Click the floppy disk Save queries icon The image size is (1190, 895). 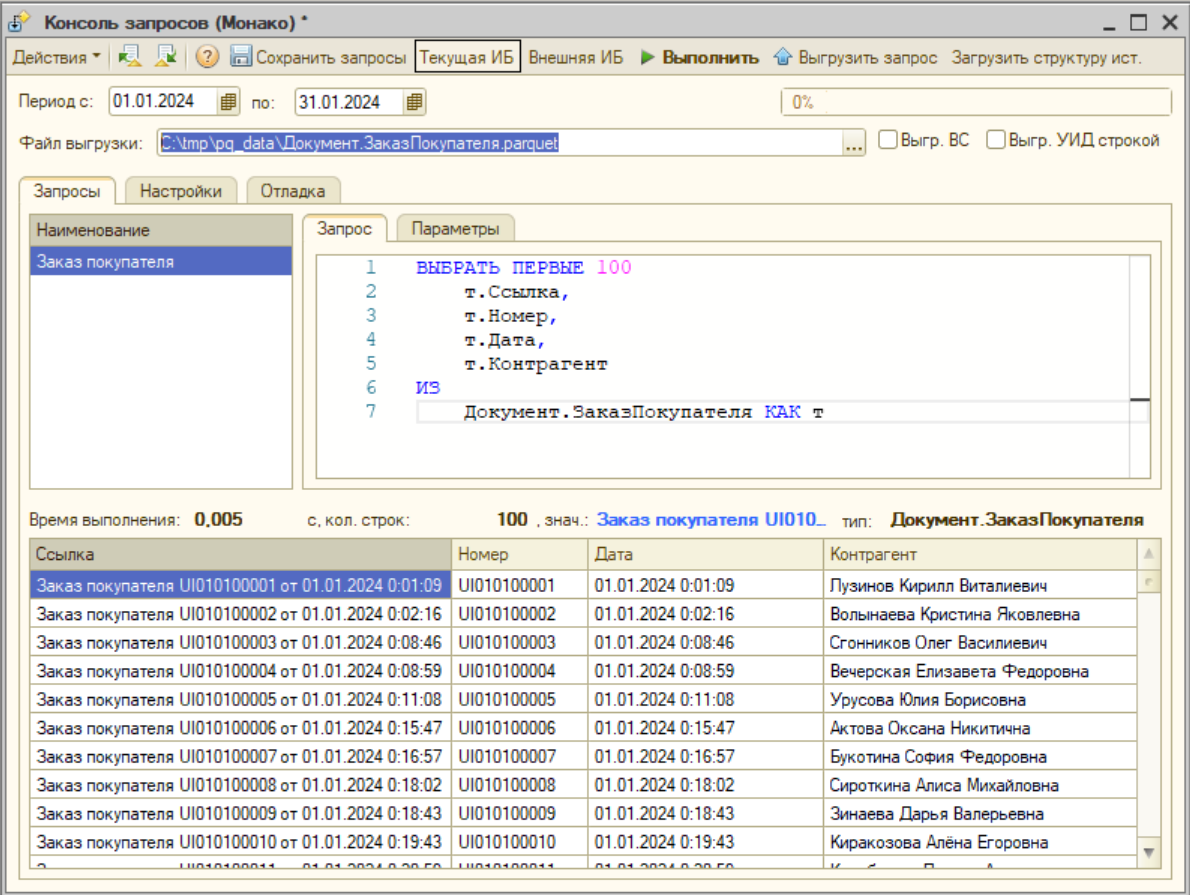(240, 57)
